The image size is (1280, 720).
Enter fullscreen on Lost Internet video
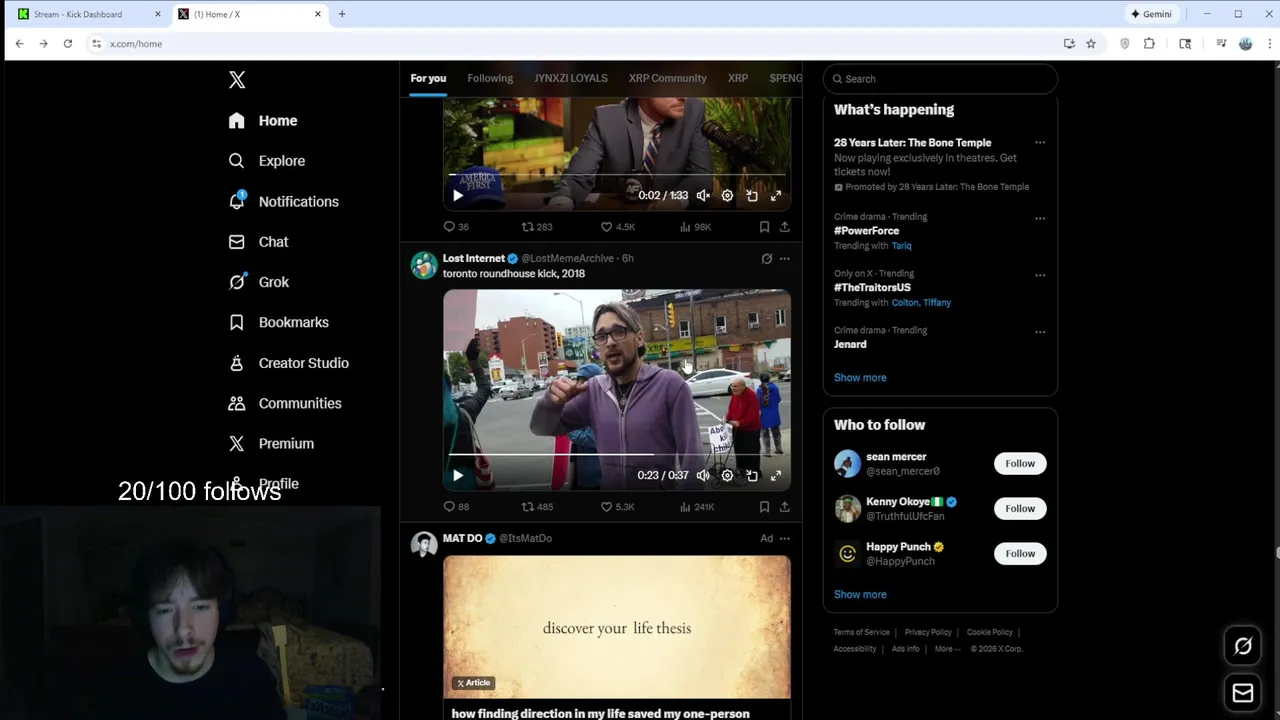776,476
